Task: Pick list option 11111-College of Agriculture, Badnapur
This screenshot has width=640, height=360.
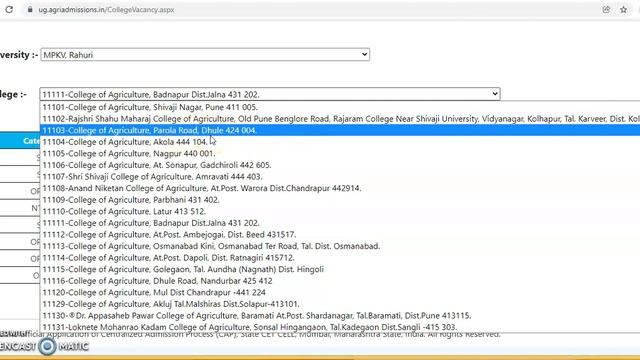Action: click(x=340, y=223)
